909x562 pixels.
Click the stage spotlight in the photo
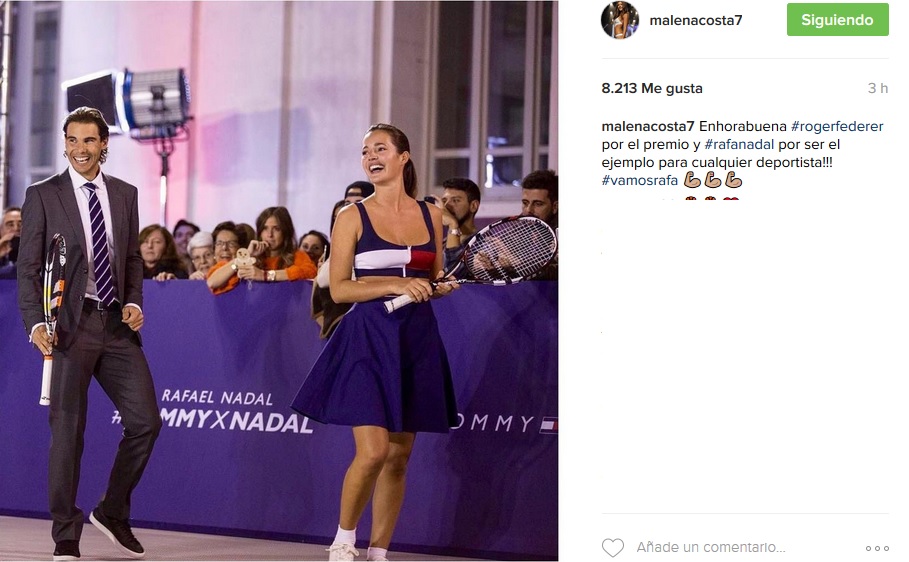click(129, 103)
